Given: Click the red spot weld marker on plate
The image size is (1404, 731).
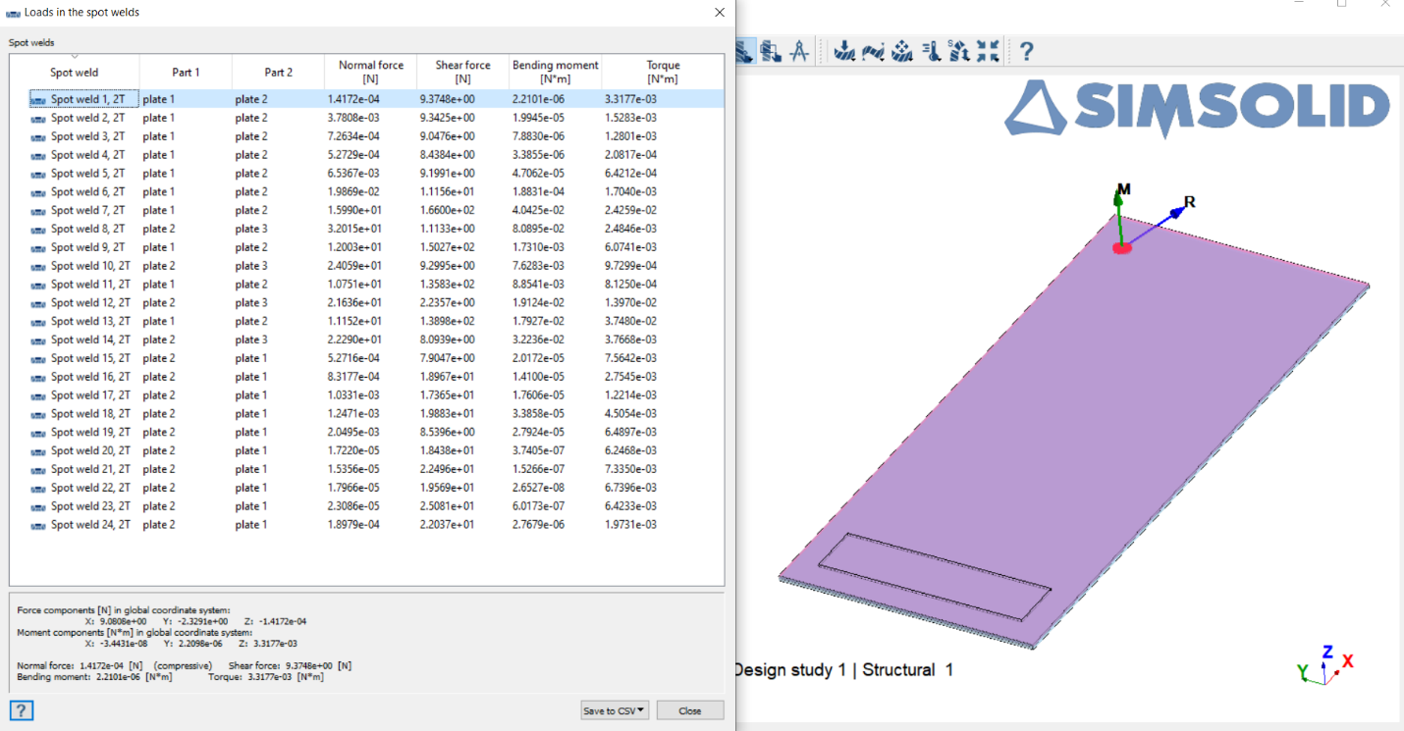Looking at the screenshot, I should pos(1122,247).
